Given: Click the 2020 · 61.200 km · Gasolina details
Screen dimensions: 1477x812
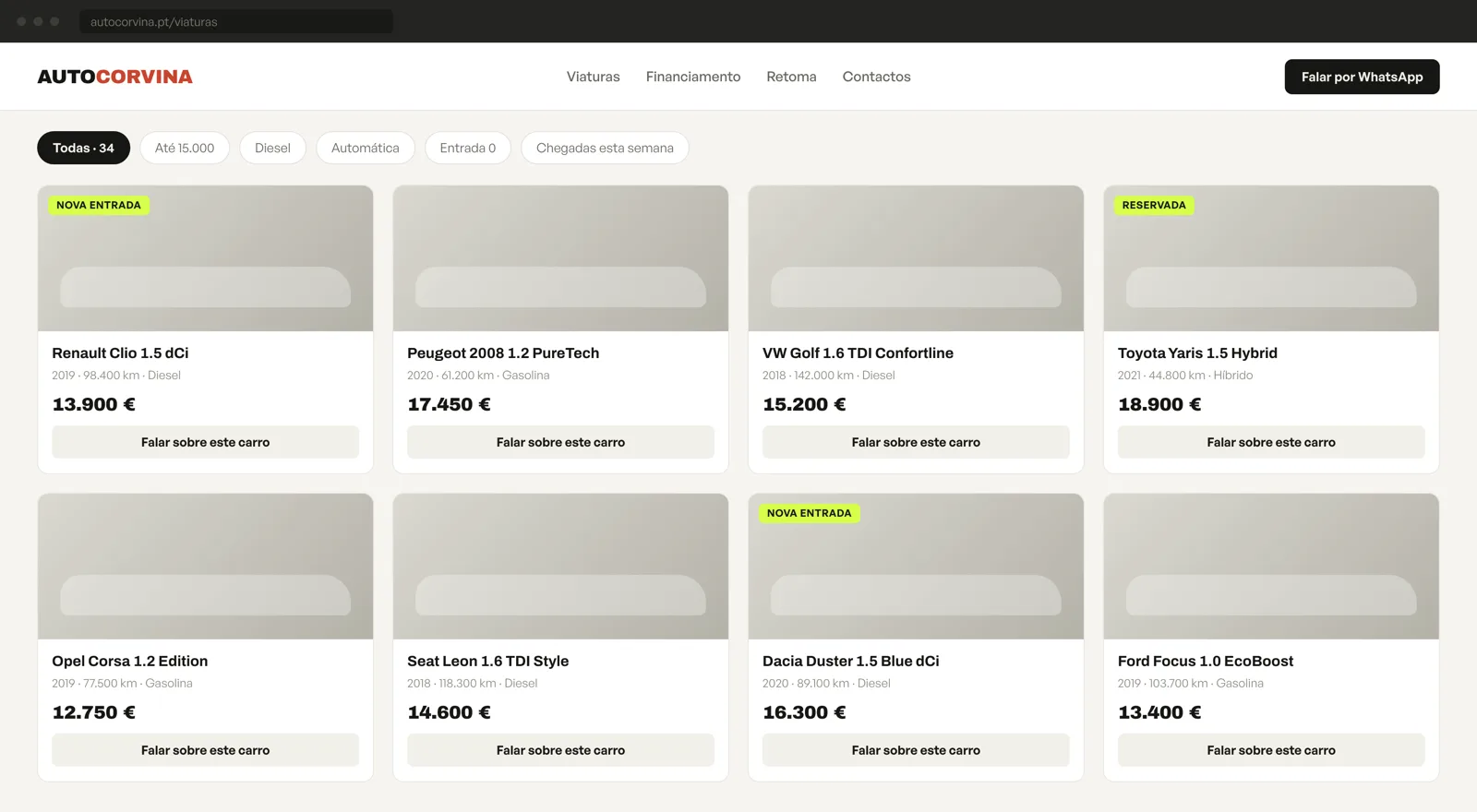Looking at the screenshot, I should [478, 376].
